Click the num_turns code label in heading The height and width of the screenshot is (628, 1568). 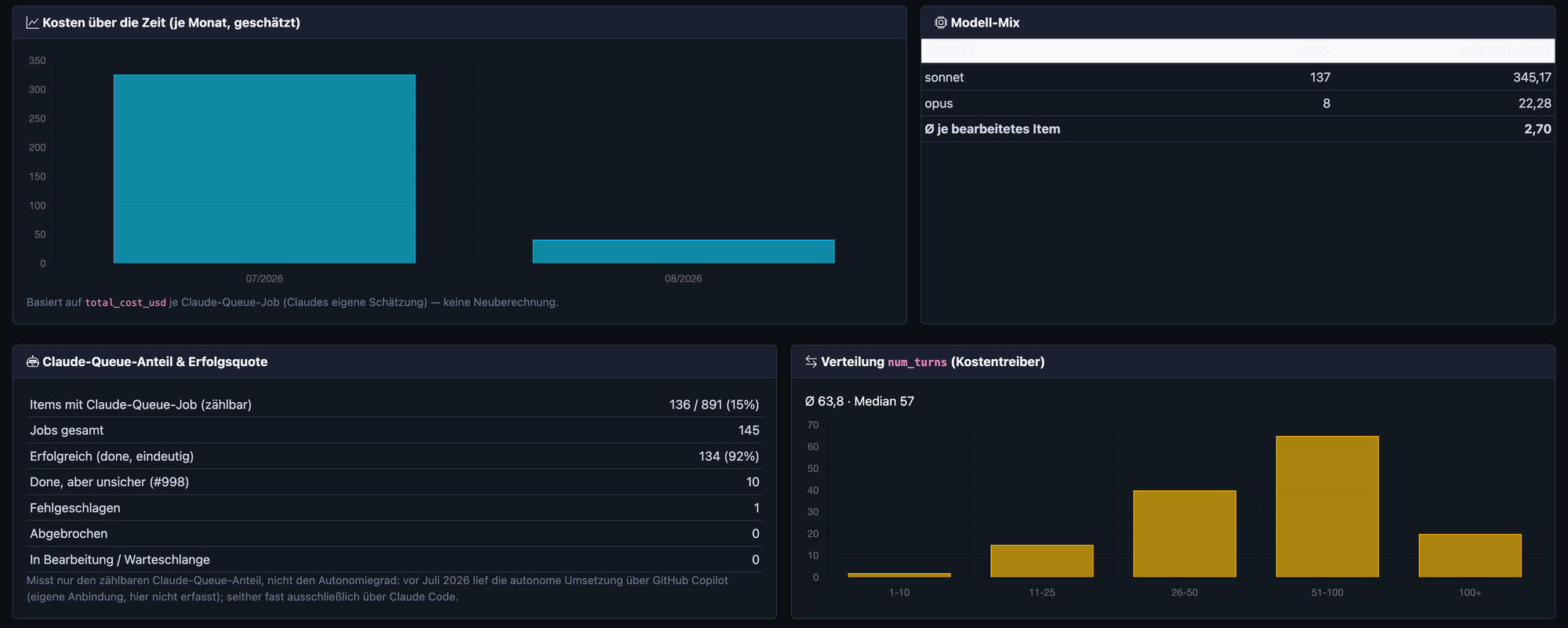[916, 362]
